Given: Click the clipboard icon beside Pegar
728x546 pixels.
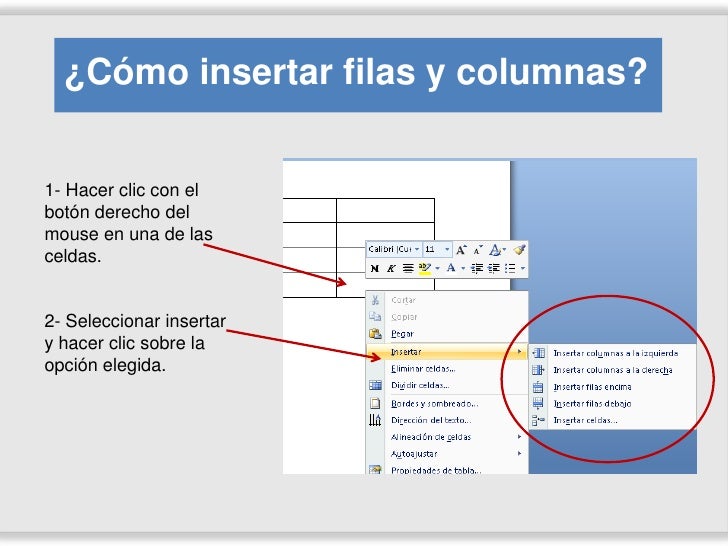Looking at the screenshot, I should pos(375,333).
